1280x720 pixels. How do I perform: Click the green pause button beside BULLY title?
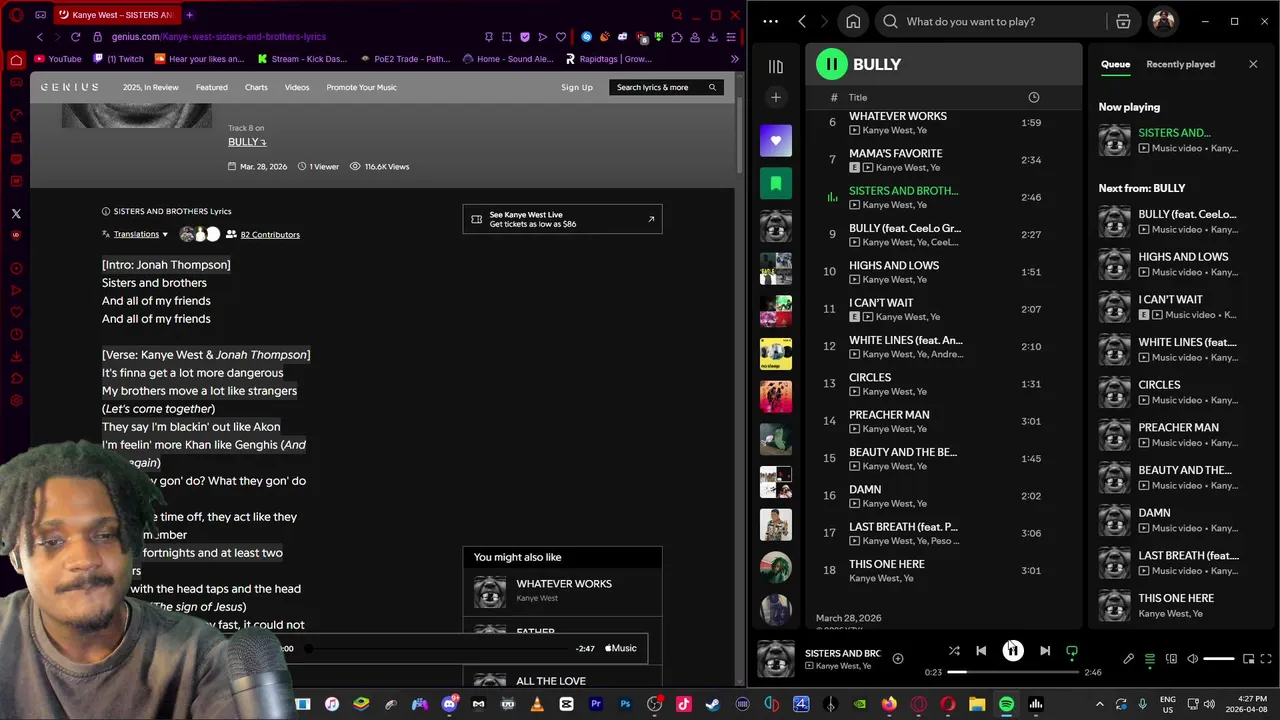[831, 64]
